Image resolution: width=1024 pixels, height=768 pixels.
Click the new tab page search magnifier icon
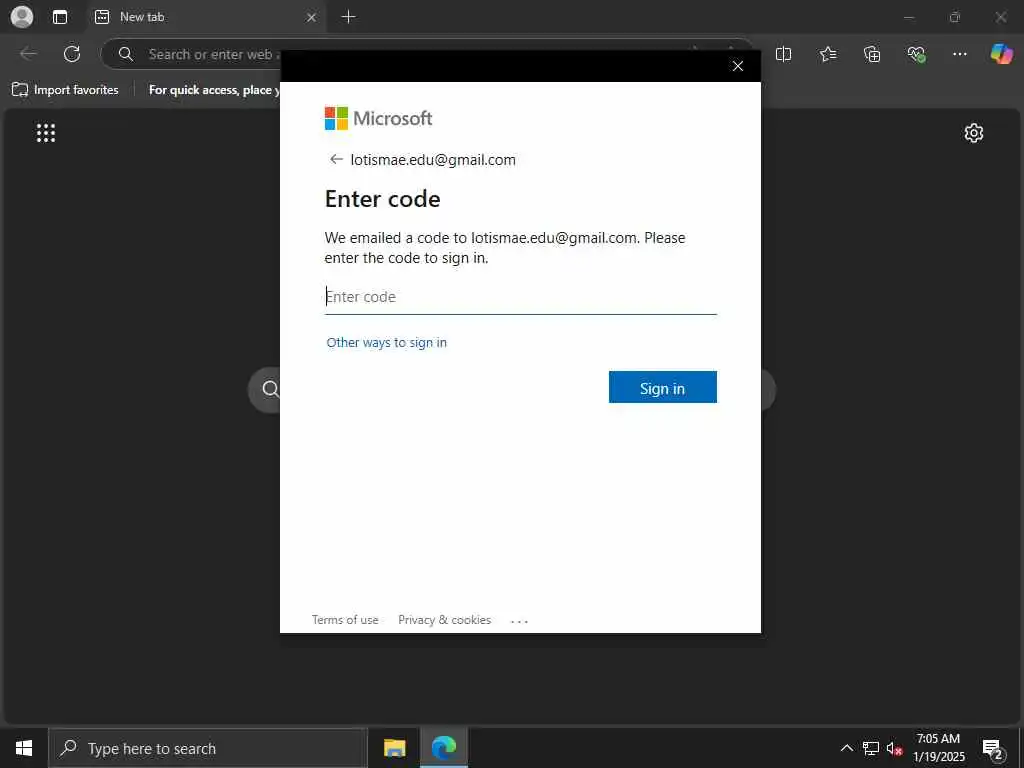[270, 389]
